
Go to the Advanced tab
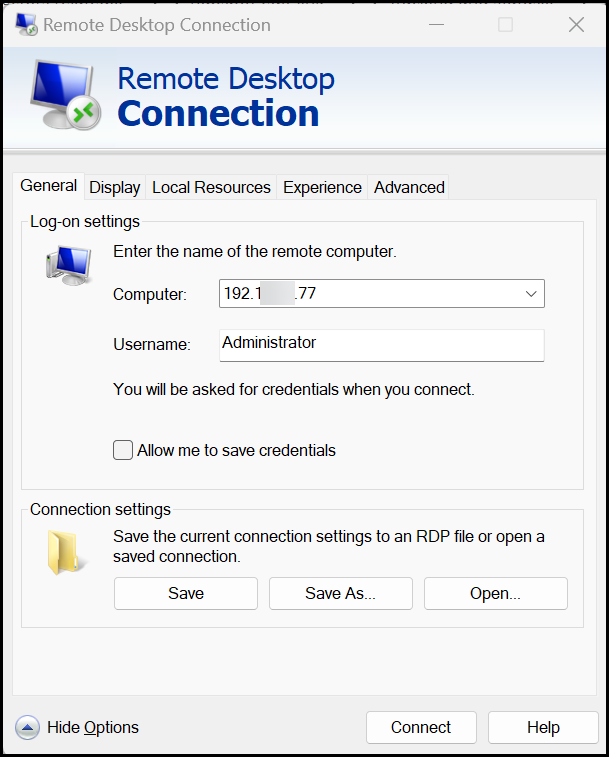point(409,188)
